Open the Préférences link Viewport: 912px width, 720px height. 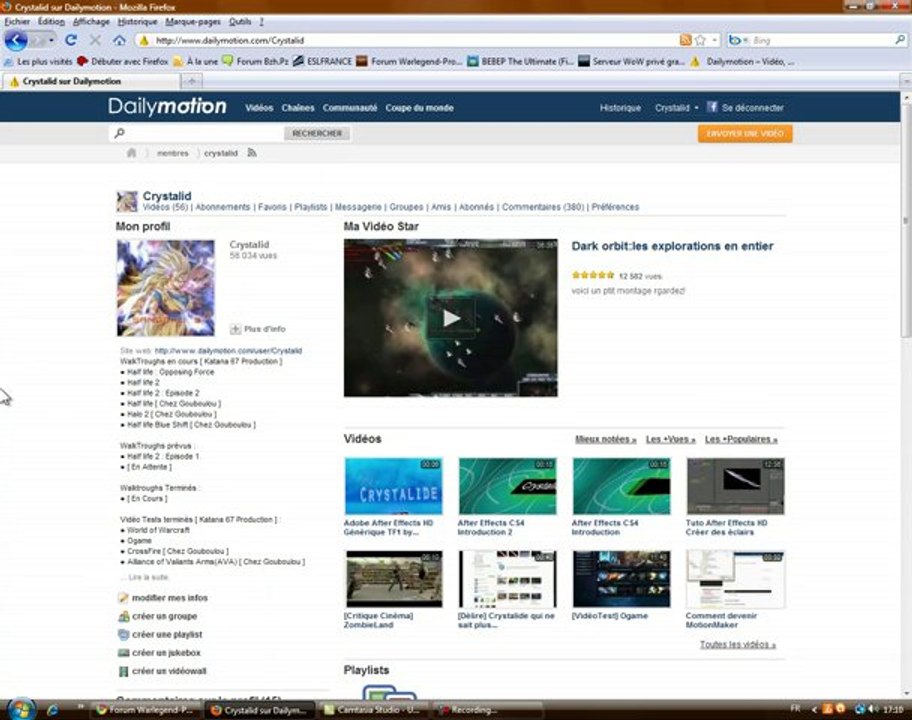(x=615, y=207)
